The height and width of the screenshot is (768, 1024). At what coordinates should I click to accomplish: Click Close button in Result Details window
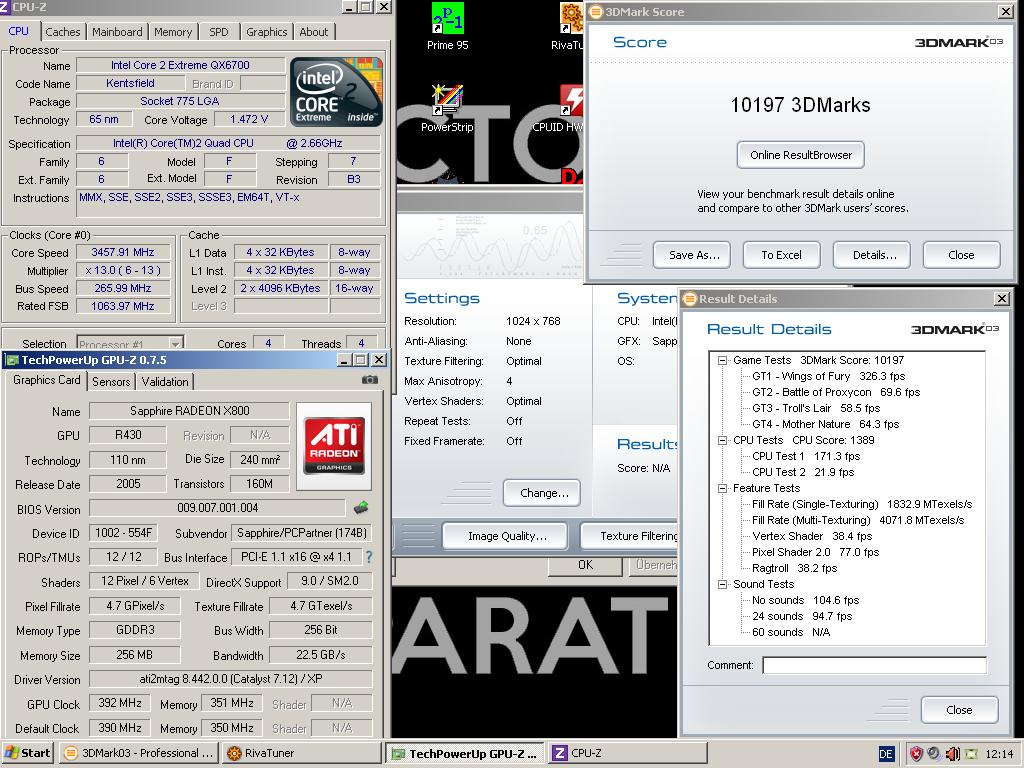(959, 710)
